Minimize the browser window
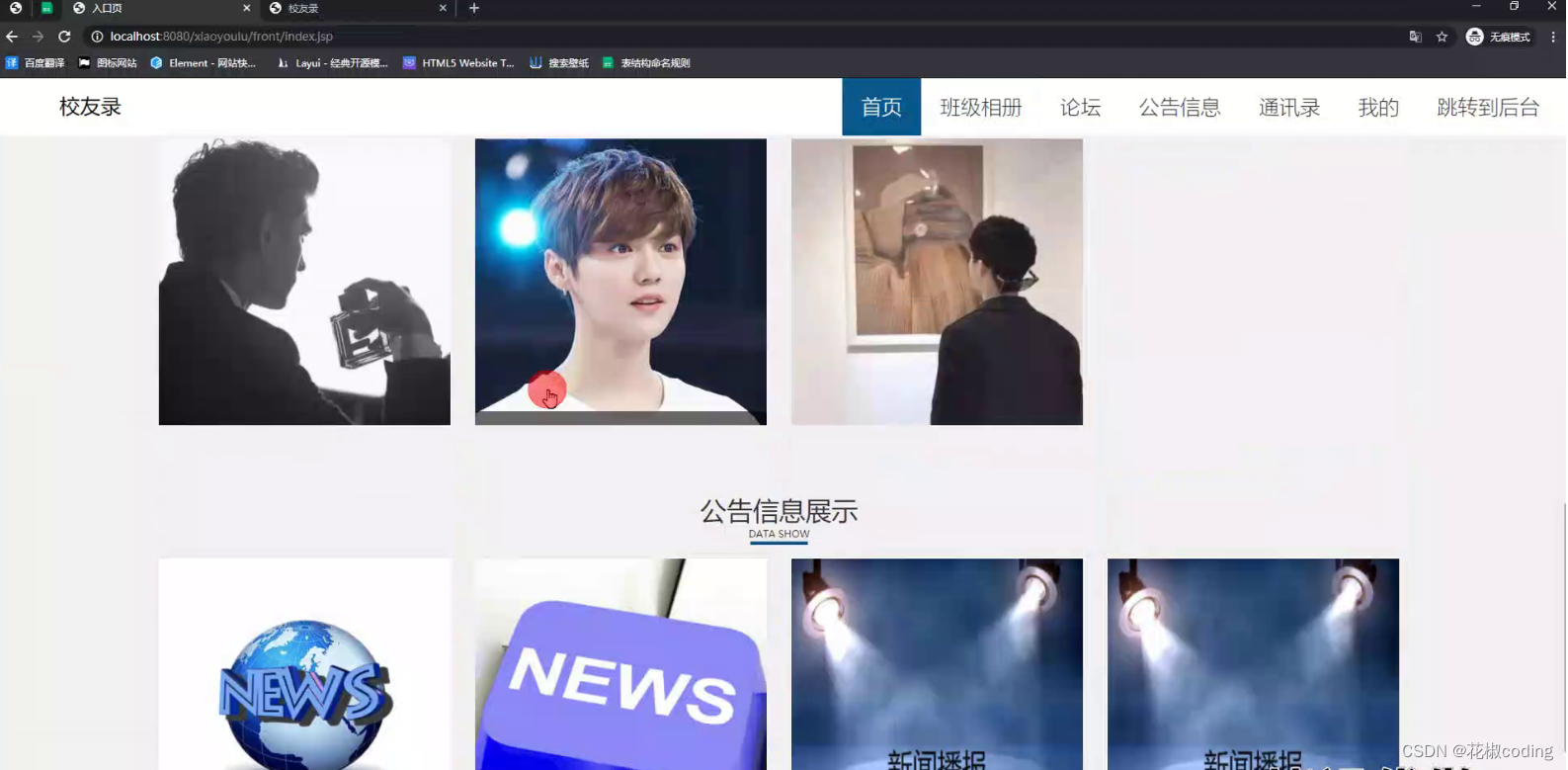Screen dimensions: 1568x770 coord(1476,7)
